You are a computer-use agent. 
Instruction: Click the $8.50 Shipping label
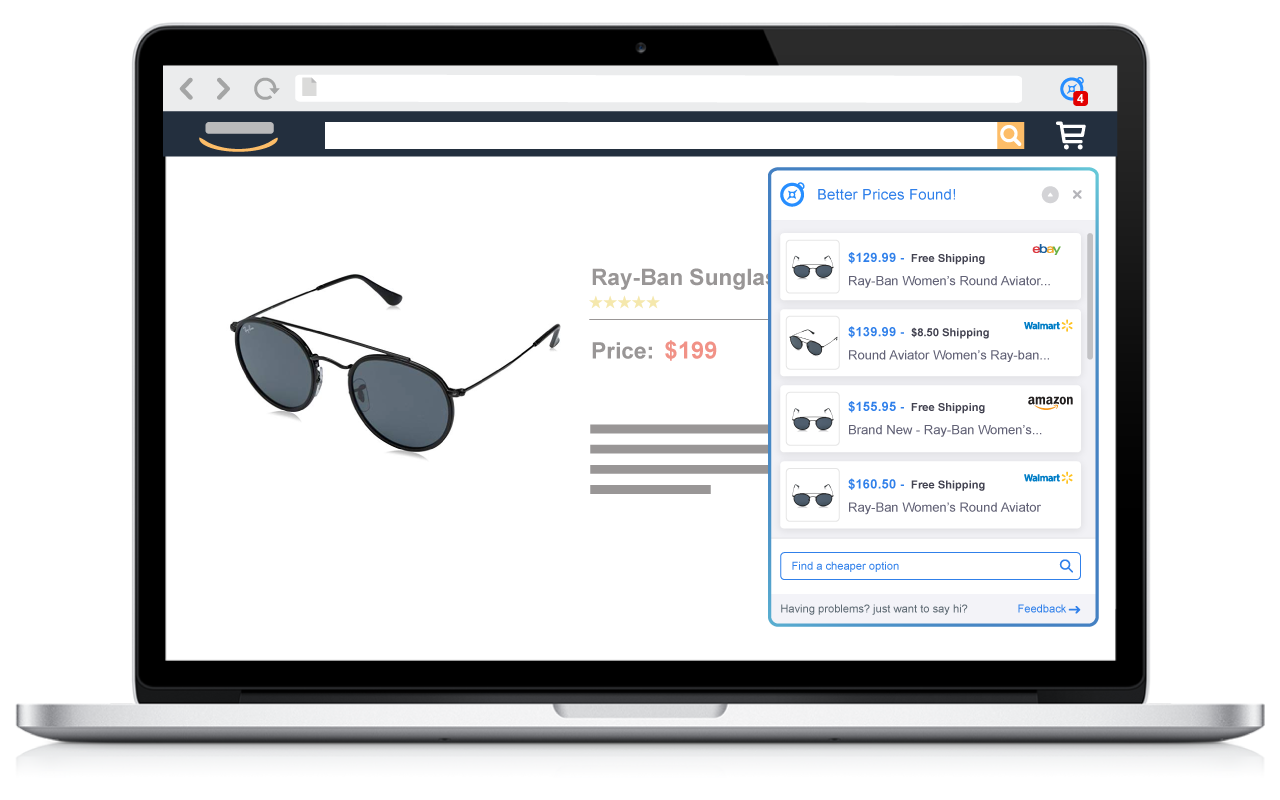tap(950, 332)
